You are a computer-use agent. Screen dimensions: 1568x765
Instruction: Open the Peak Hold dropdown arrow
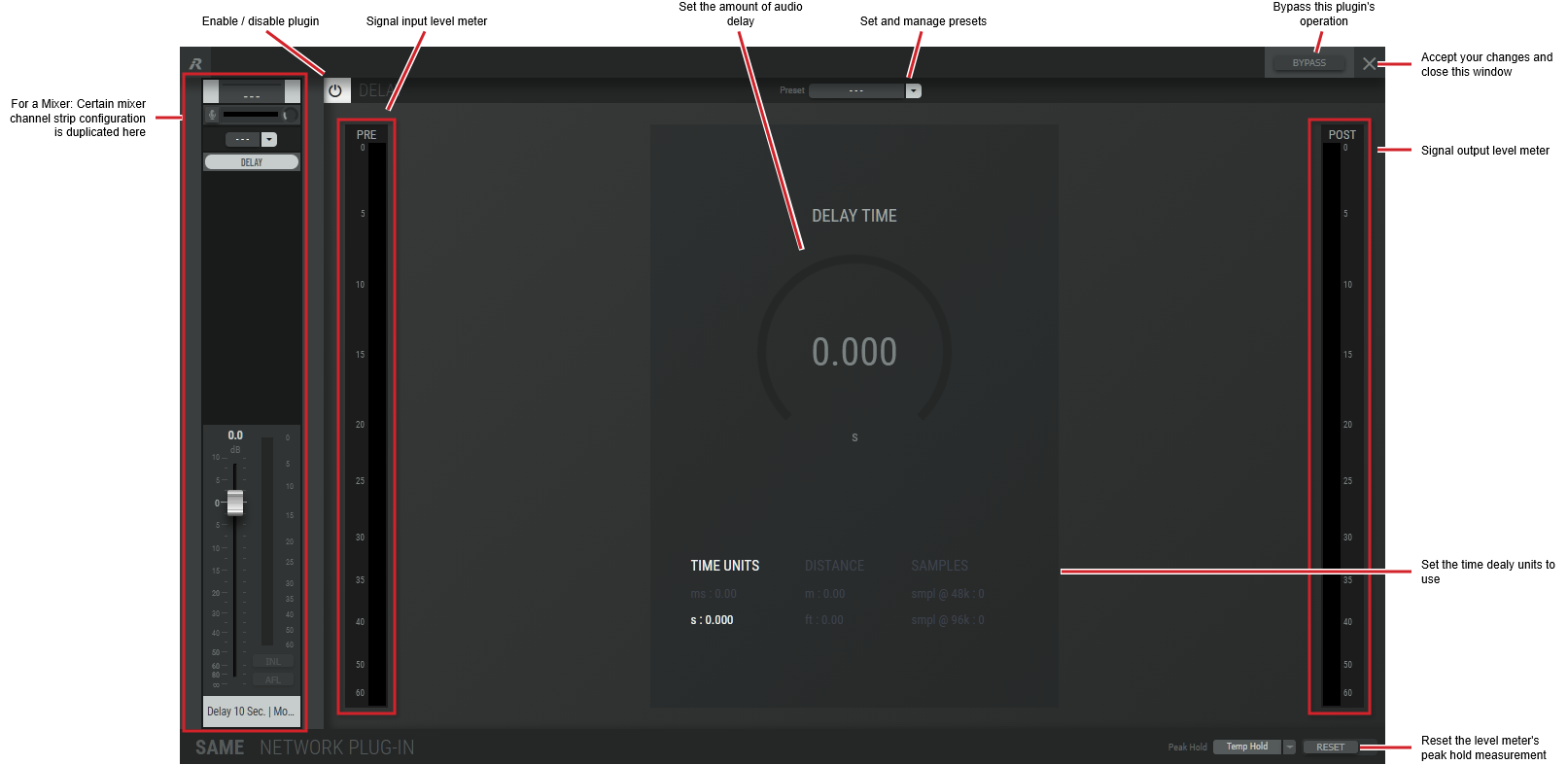pos(1289,748)
